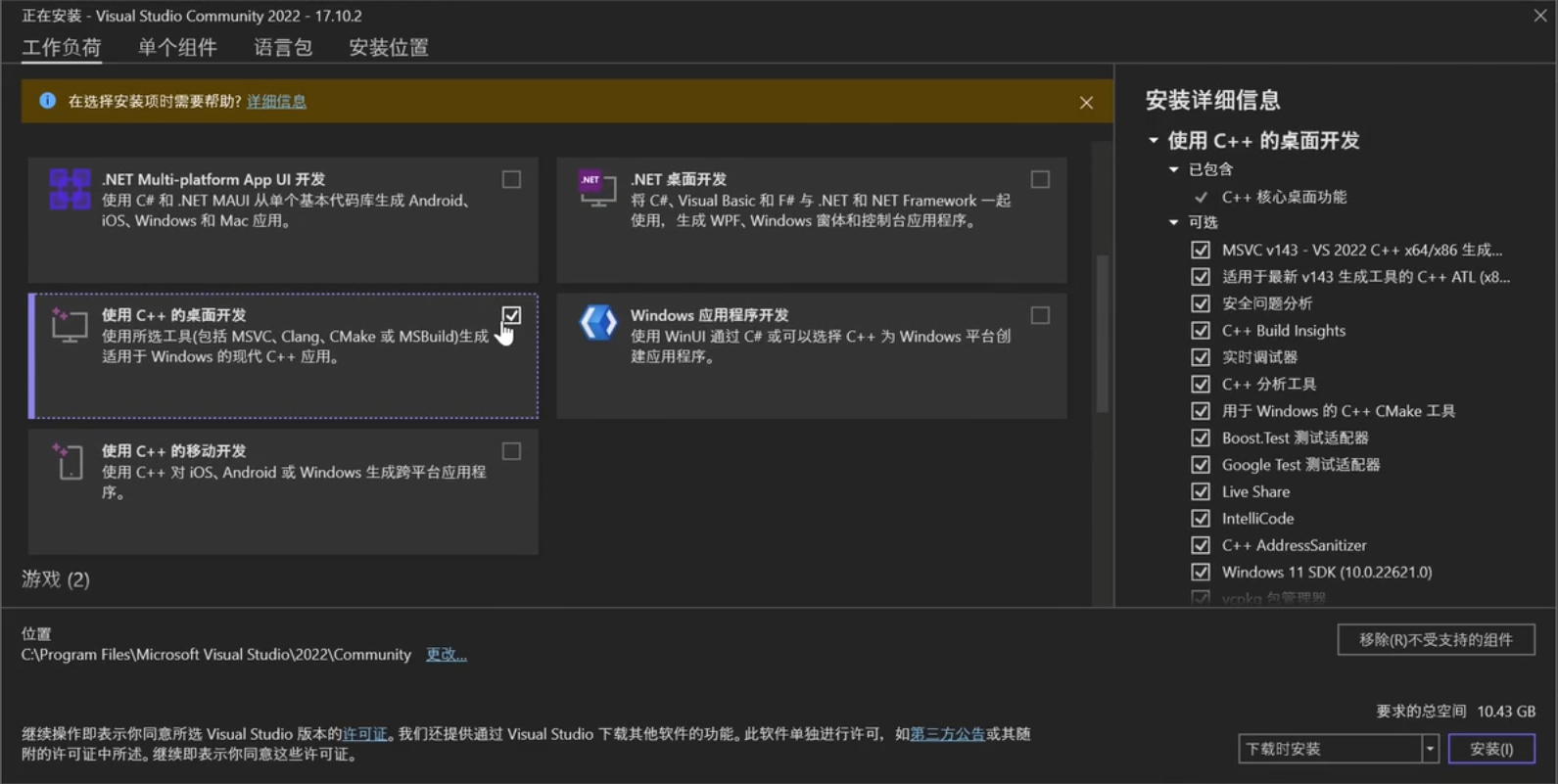
Task: Click the C++ mobile development phone icon
Action: [x=70, y=461]
